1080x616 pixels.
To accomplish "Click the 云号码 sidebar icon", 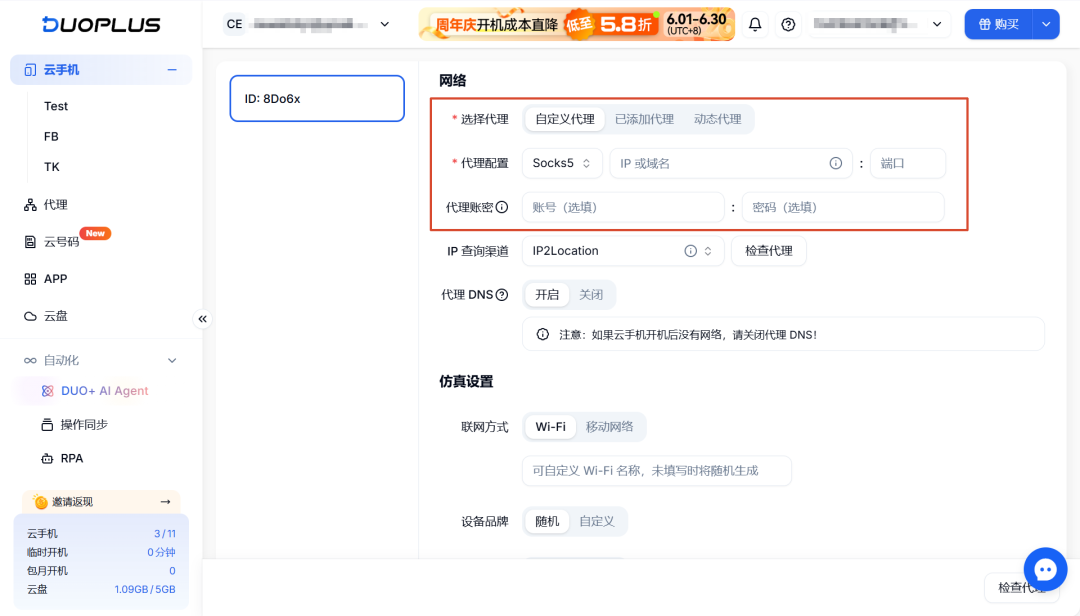I will (x=30, y=242).
